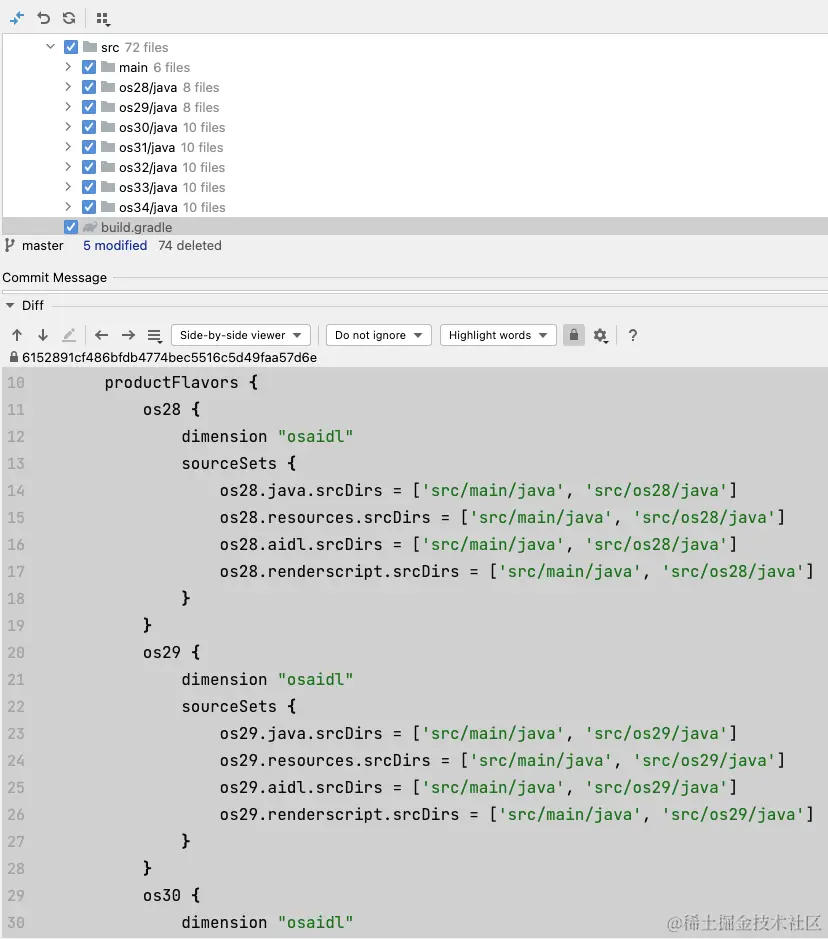The width and height of the screenshot is (828, 939).
Task: Click line 17 os28.renderscript.srcDirs code
Action: pyautogui.click(x=516, y=571)
